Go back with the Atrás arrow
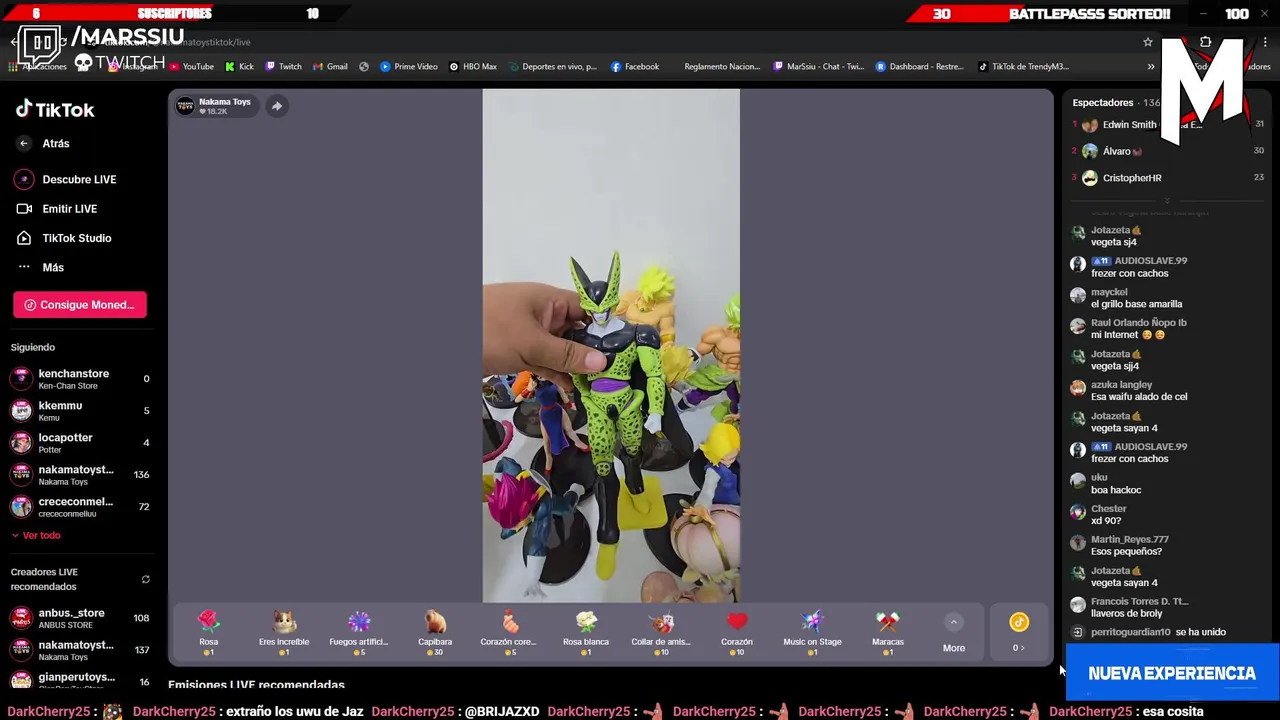Viewport: 1280px width, 720px height. (x=24, y=144)
